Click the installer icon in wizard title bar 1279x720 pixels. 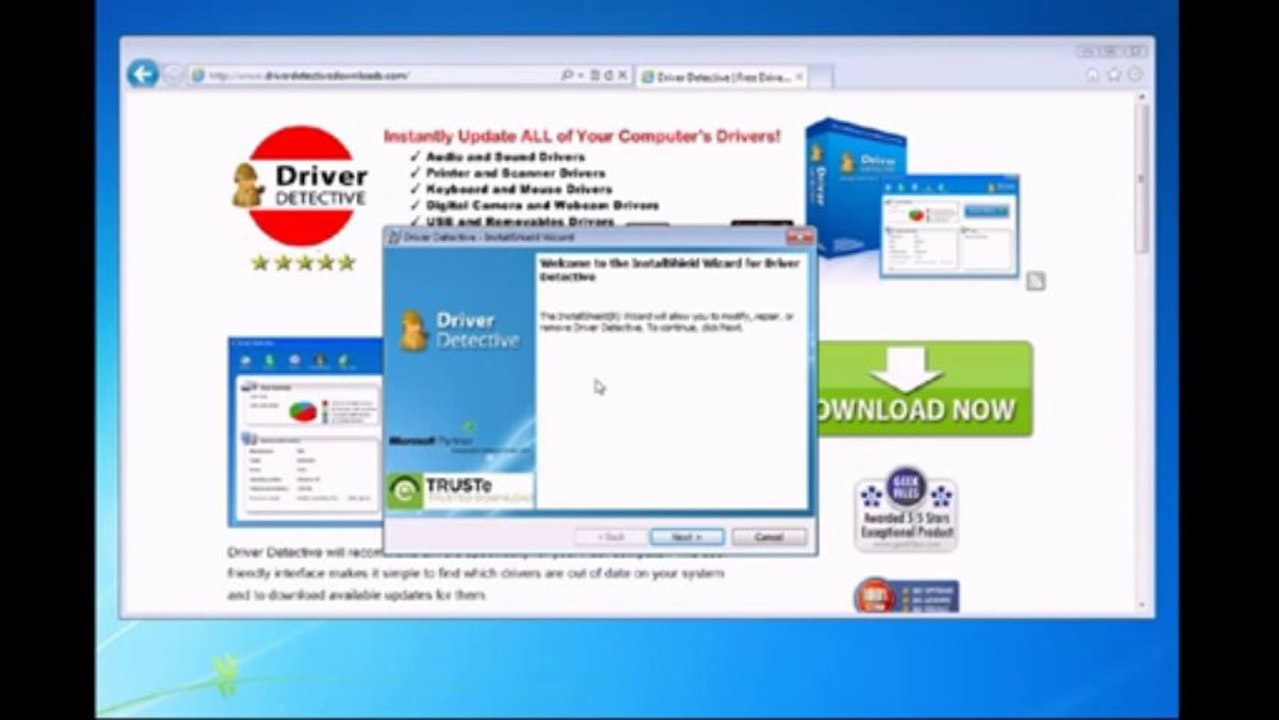(x=394, y=237)
